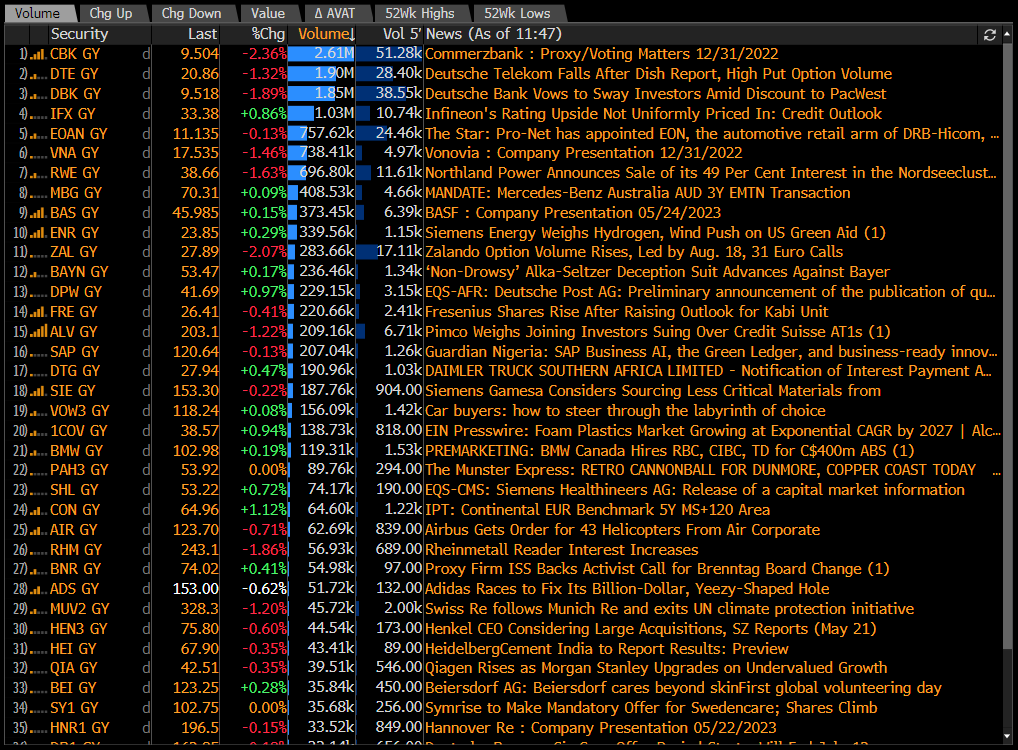1018x750 pixels.
Task: Open the Δ AVAT tab
Action: [x=335, y=13]
